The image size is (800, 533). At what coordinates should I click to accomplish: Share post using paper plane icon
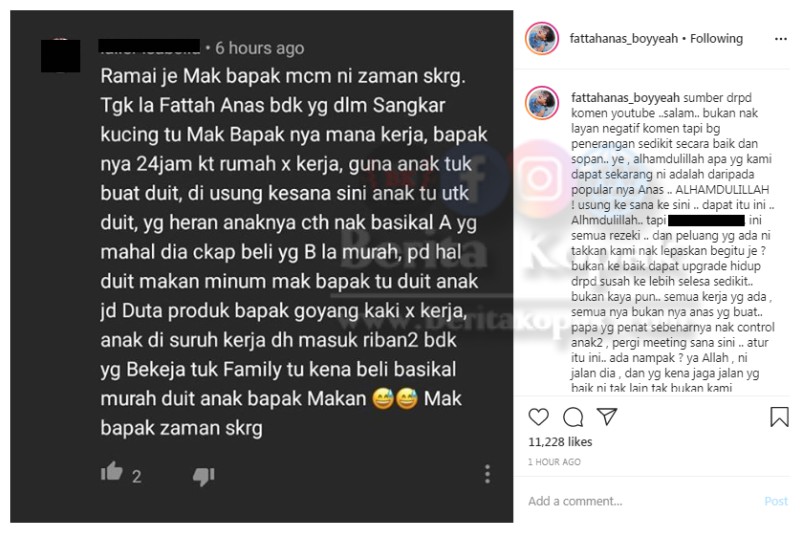(x=607, y=416)
